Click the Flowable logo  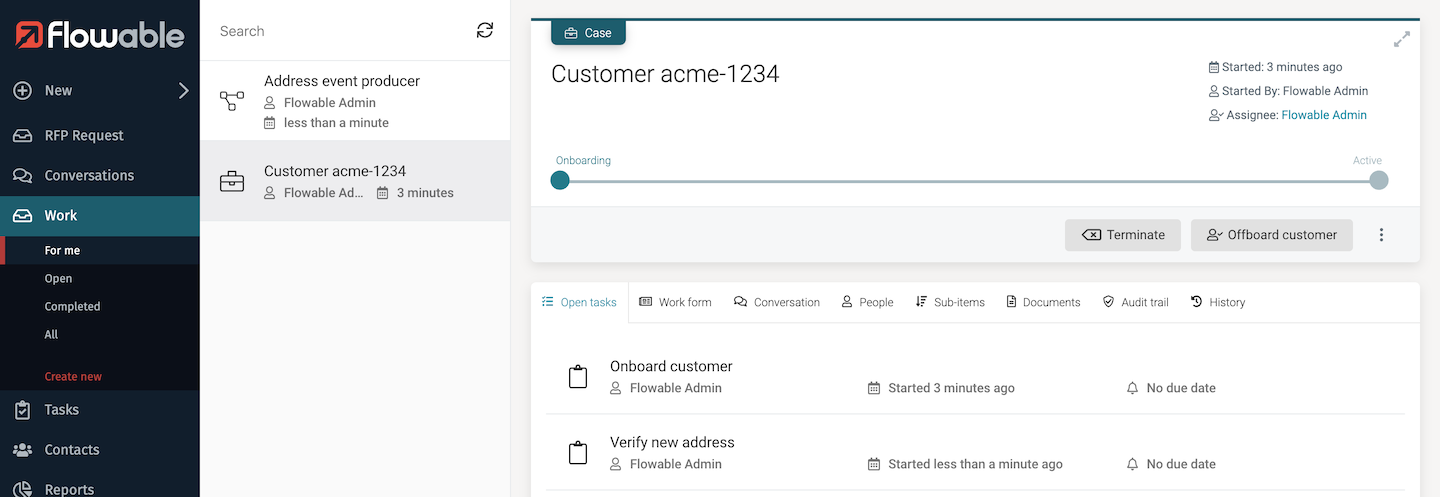click(100, 35)
